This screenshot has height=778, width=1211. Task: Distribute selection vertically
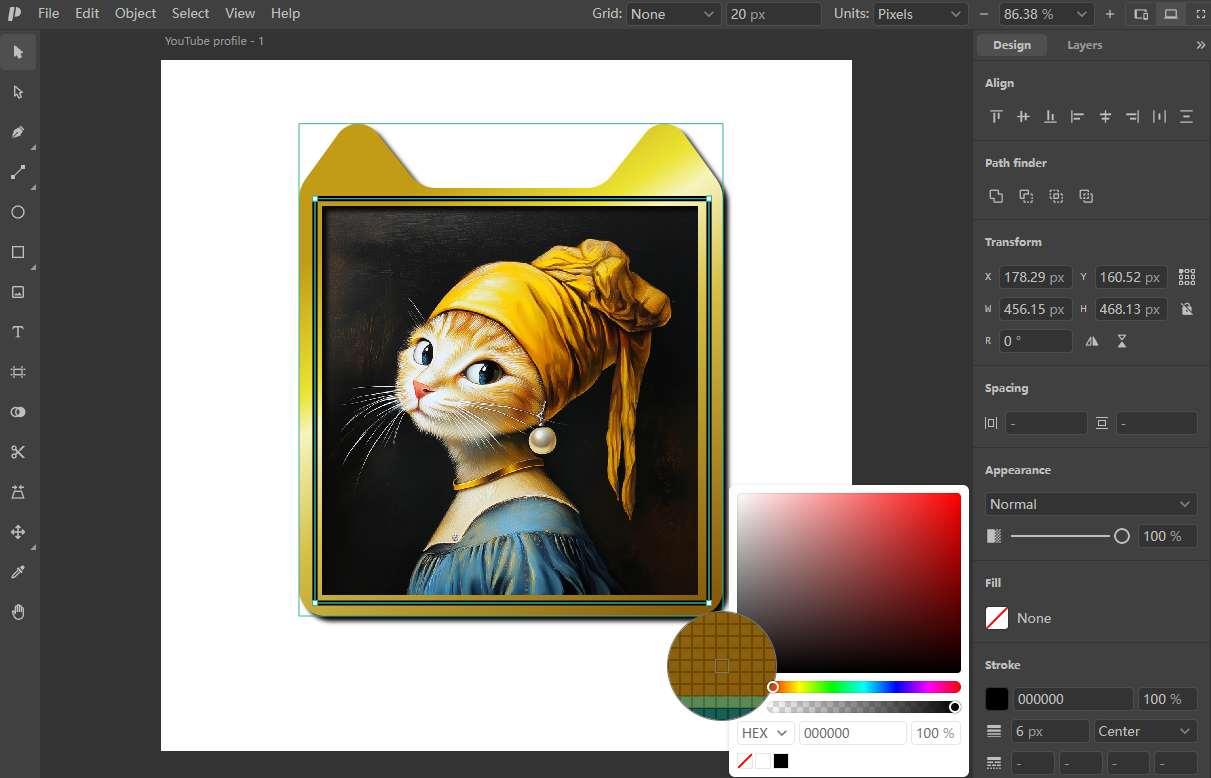1186,117
